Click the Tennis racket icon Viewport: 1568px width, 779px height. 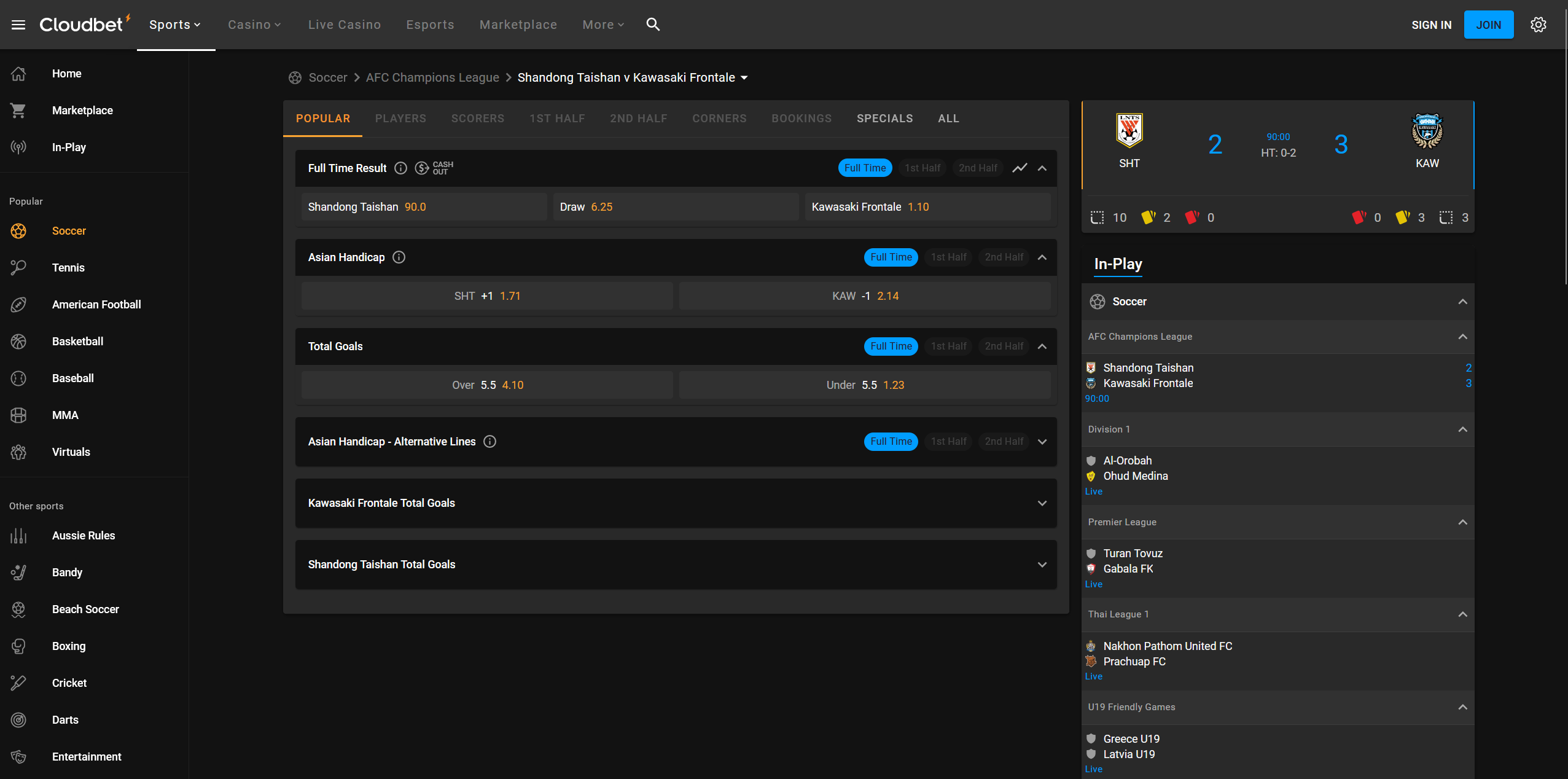click(x=18, y=268)
